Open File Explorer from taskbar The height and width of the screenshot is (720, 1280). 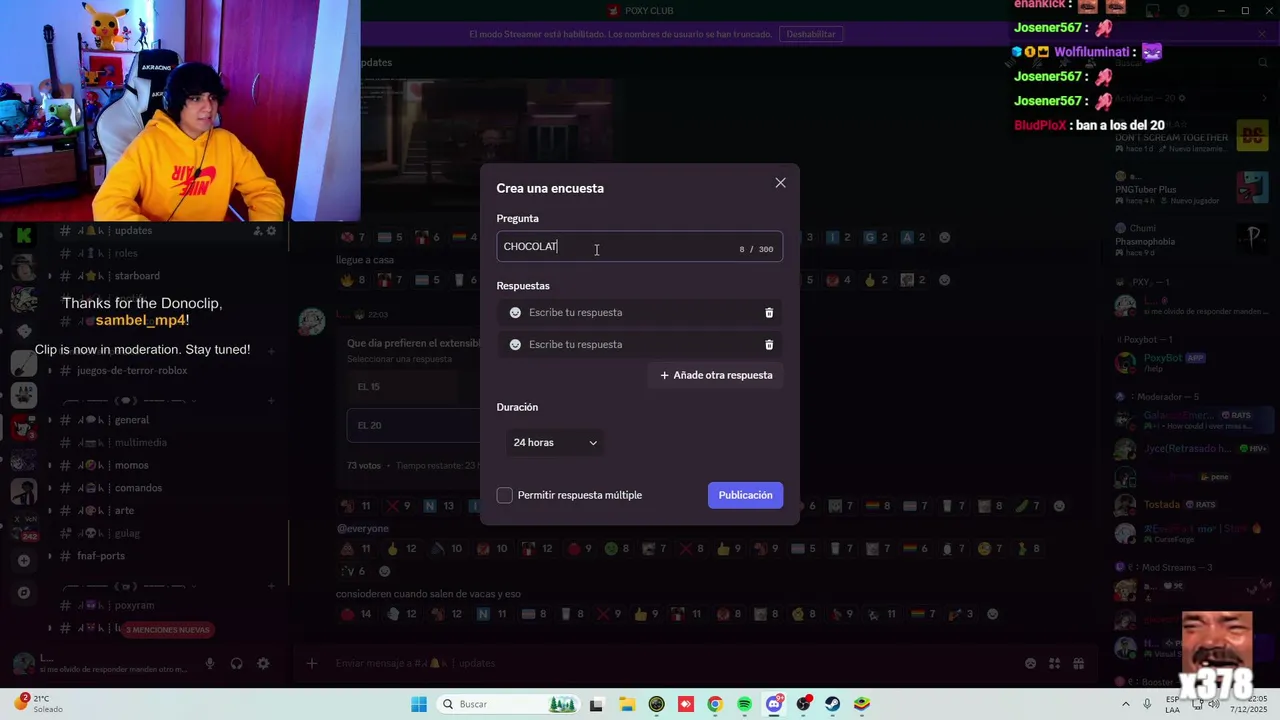(626, 704)
